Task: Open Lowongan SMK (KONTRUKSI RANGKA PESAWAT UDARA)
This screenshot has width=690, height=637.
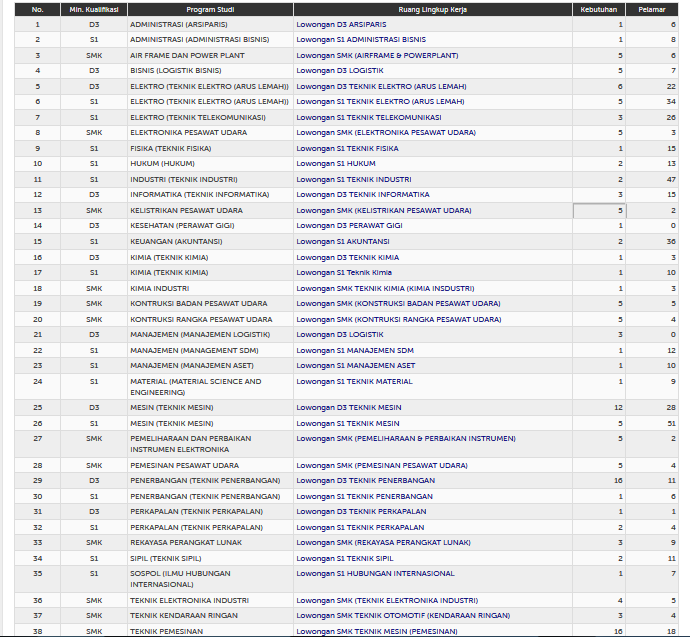Action: [x=399, y=319]
